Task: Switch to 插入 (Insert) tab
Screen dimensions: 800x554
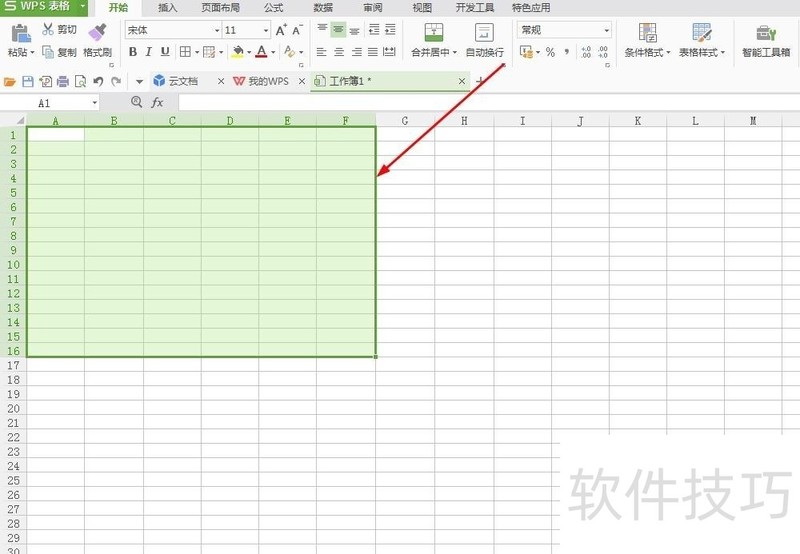Action: click(x=167, y=8)
